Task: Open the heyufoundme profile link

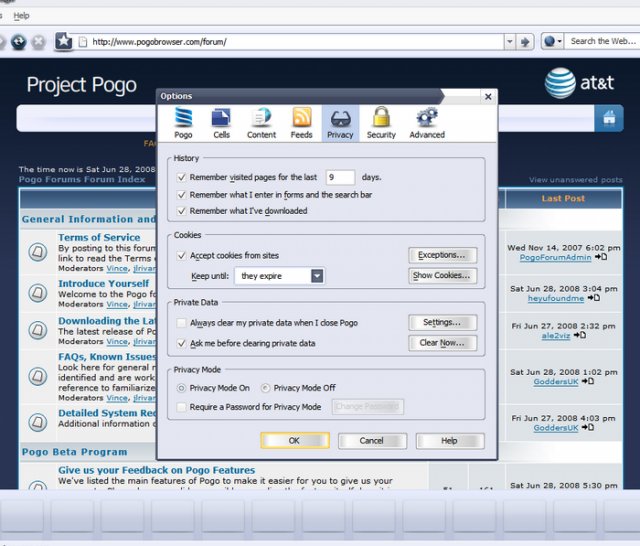Action: [556, 299]
